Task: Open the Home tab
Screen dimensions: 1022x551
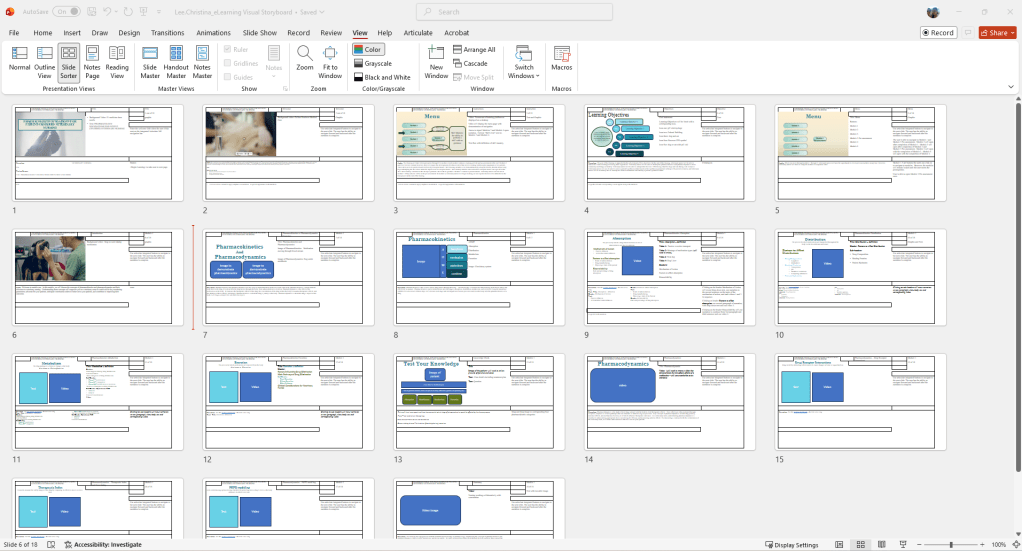Action: click(42, 33)
